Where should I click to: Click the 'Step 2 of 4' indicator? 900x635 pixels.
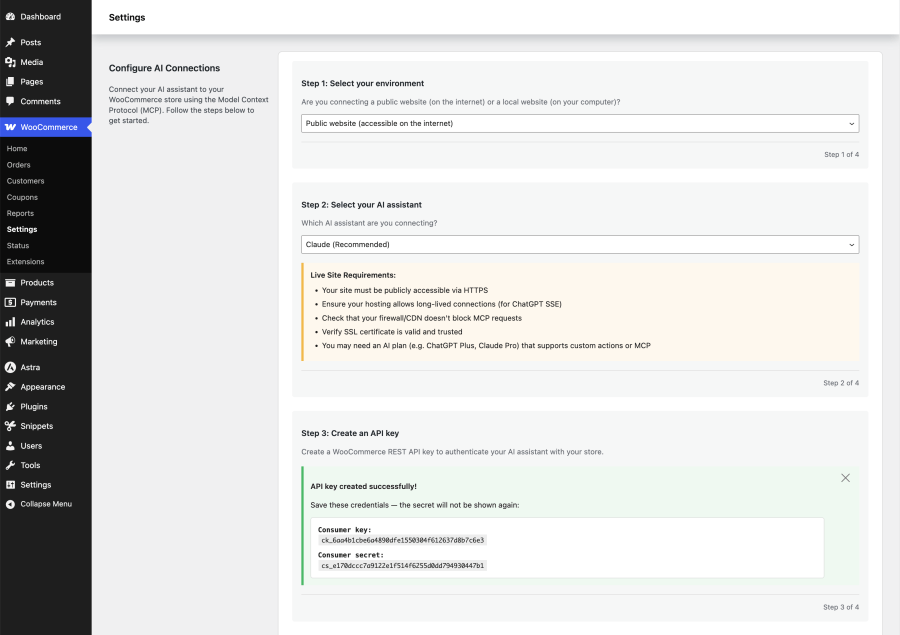tap(841, 383)
